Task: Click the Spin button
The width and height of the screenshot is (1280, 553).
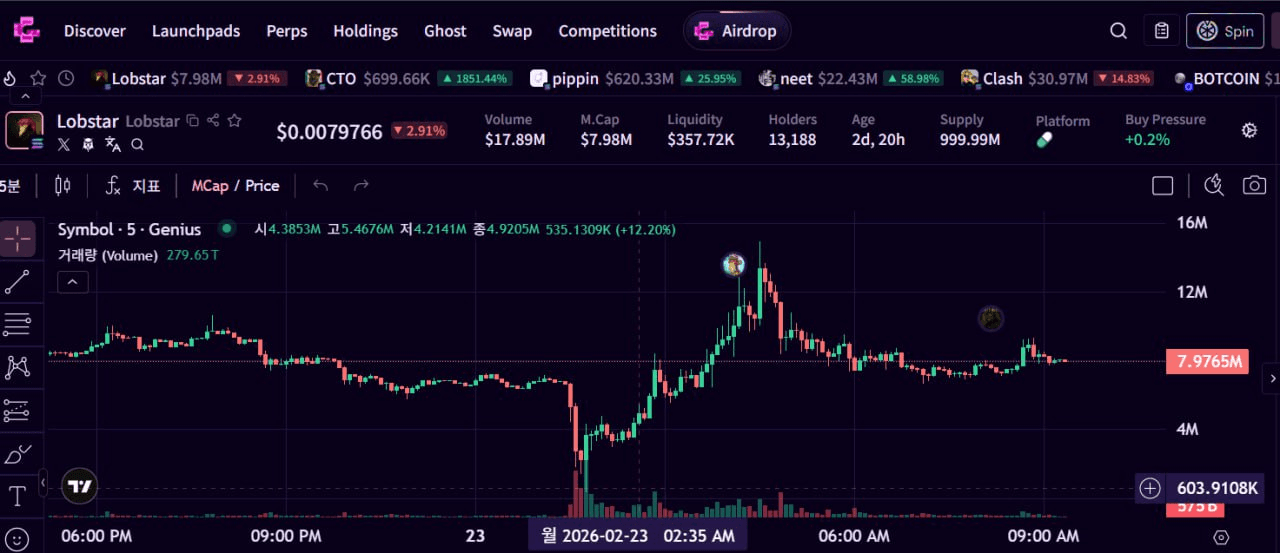Action: 1225,31
